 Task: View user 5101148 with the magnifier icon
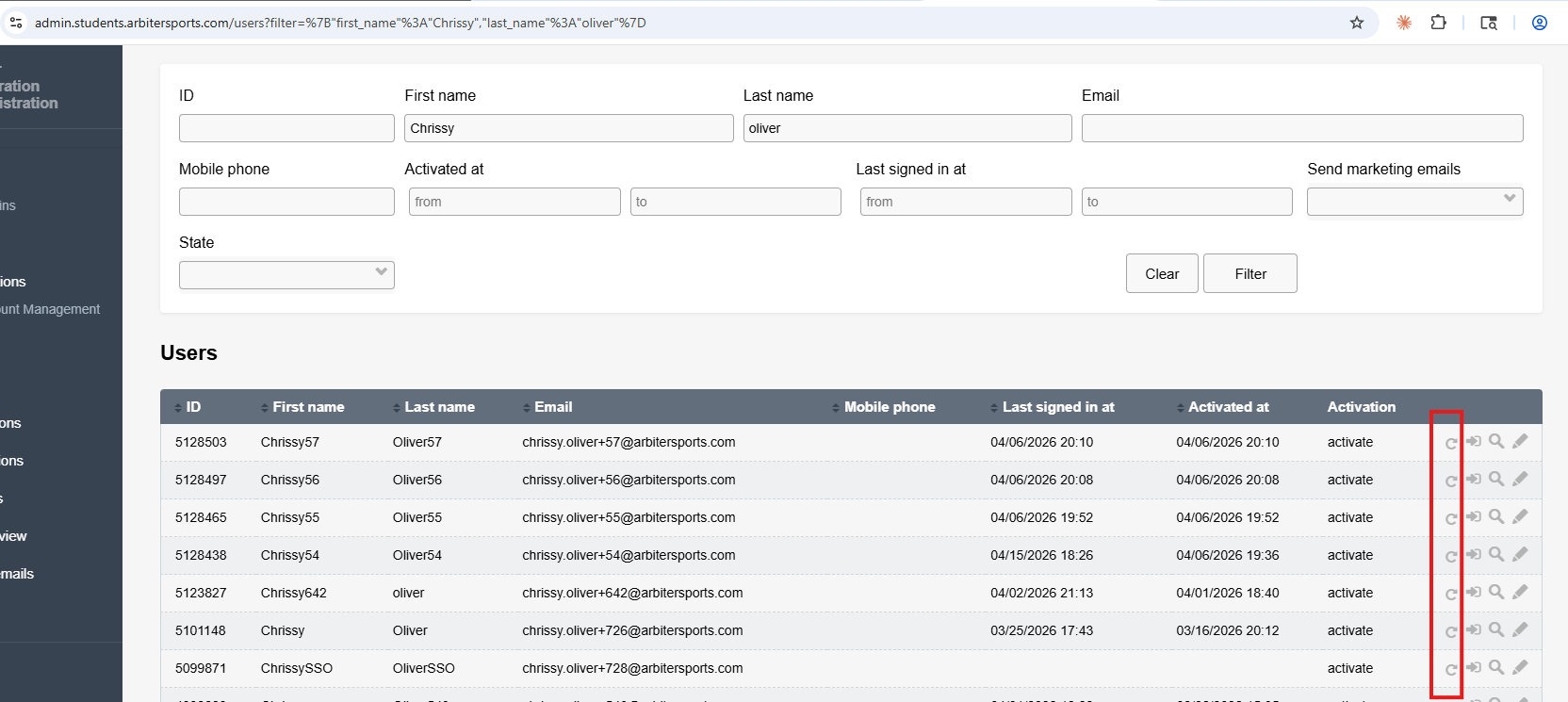1496,629
